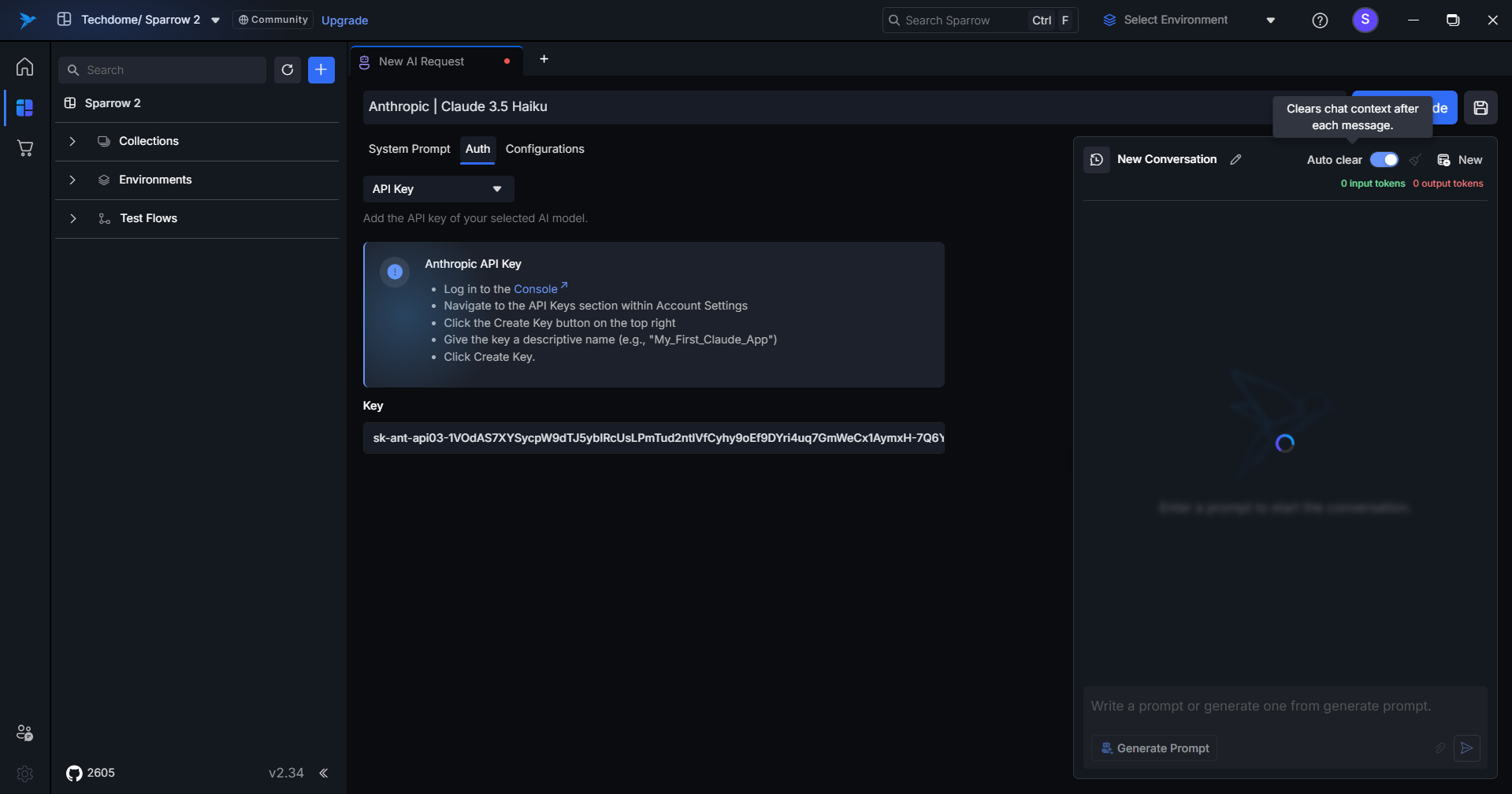
Task: Edit conversation name with pencil icon
Action: [x=1235, y=160]
